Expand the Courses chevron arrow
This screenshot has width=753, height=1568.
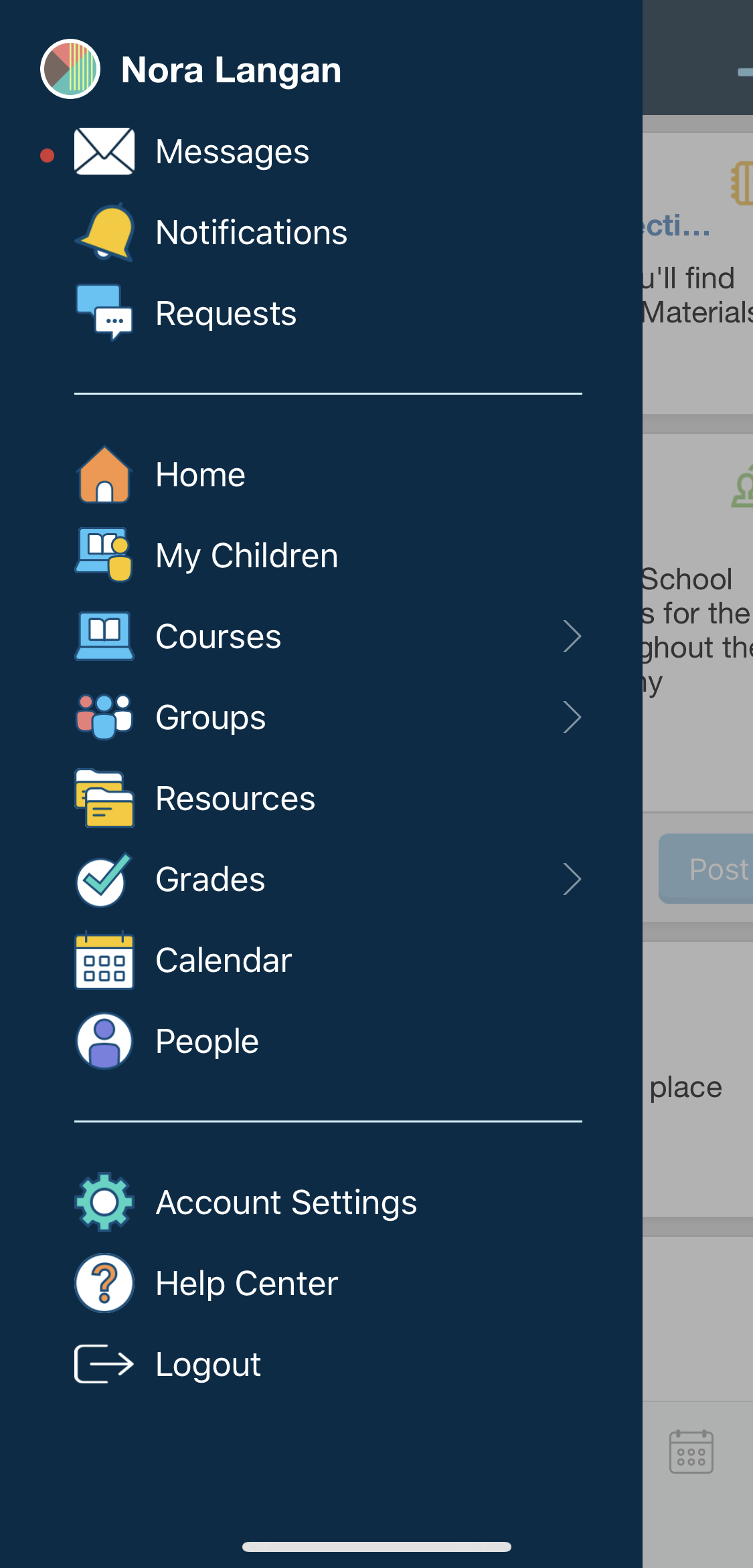click(x=572, y=636)
